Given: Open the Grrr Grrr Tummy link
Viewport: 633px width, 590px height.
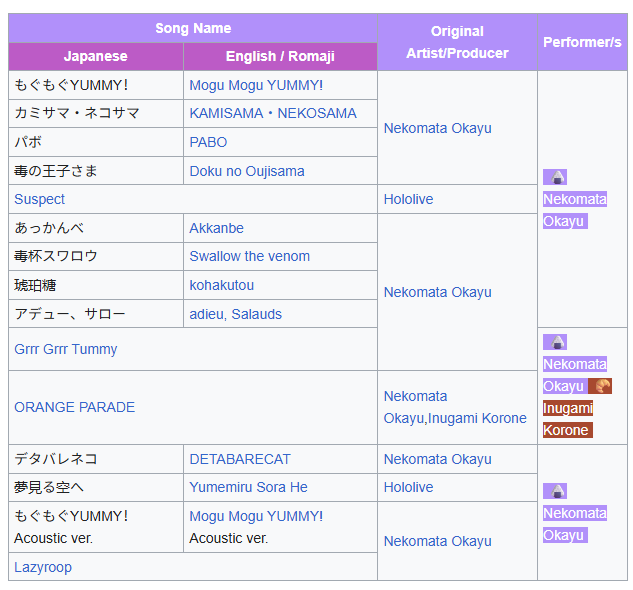Looking at the screenshot, I should (x=66, y=349).
